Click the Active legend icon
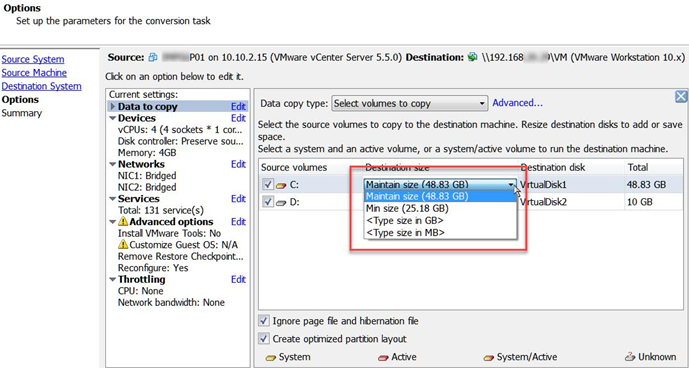 coord(384,357)
